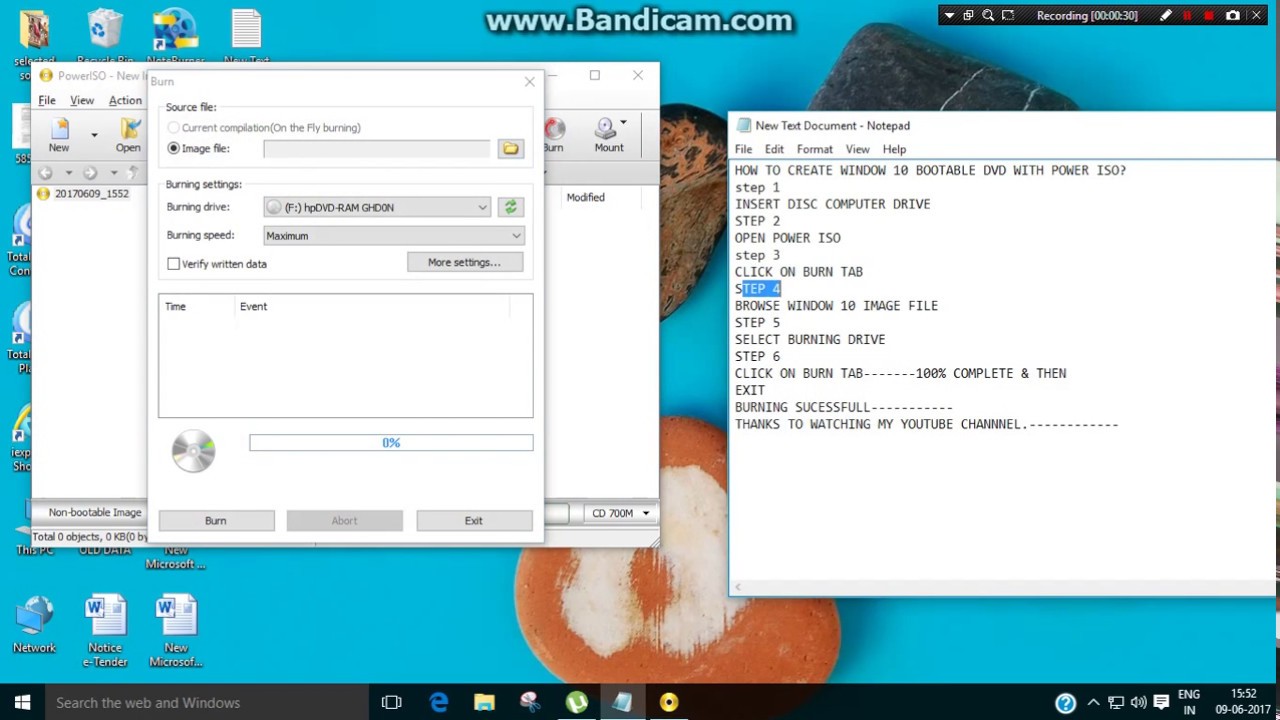Go forward with PowerISO navigation arrow
Image resolution: width=1280 pixels, height=720 pixels.
coord(90,173)
